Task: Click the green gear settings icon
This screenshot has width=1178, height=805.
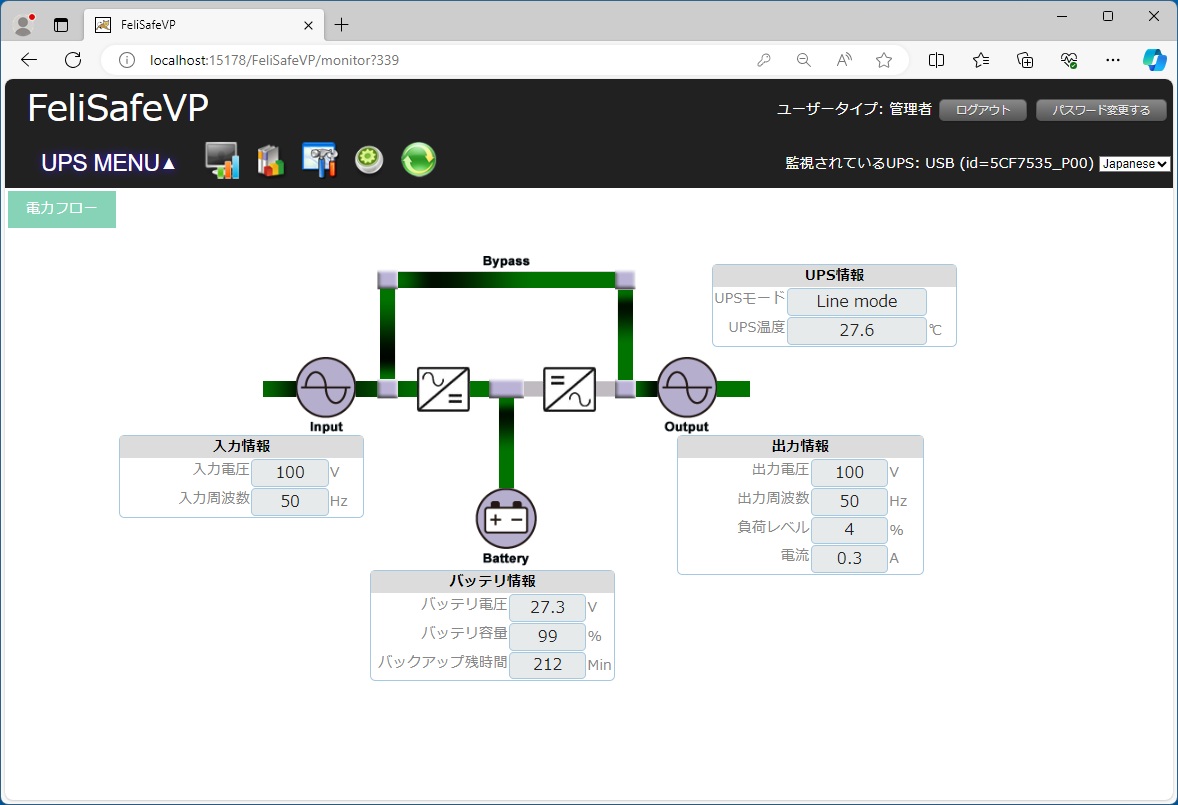Action: [x=369, y=160]
